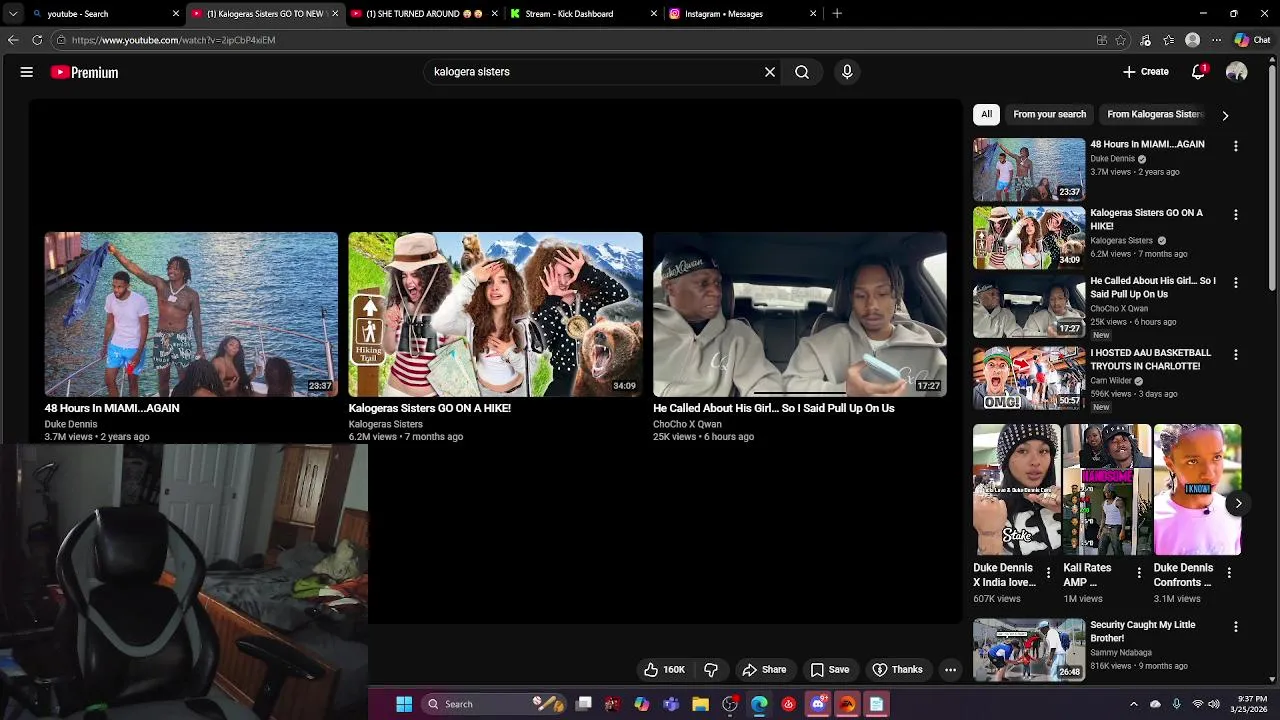Reload the page with the refresh icon
The image size is (1280, 720).
coord(37,40)
